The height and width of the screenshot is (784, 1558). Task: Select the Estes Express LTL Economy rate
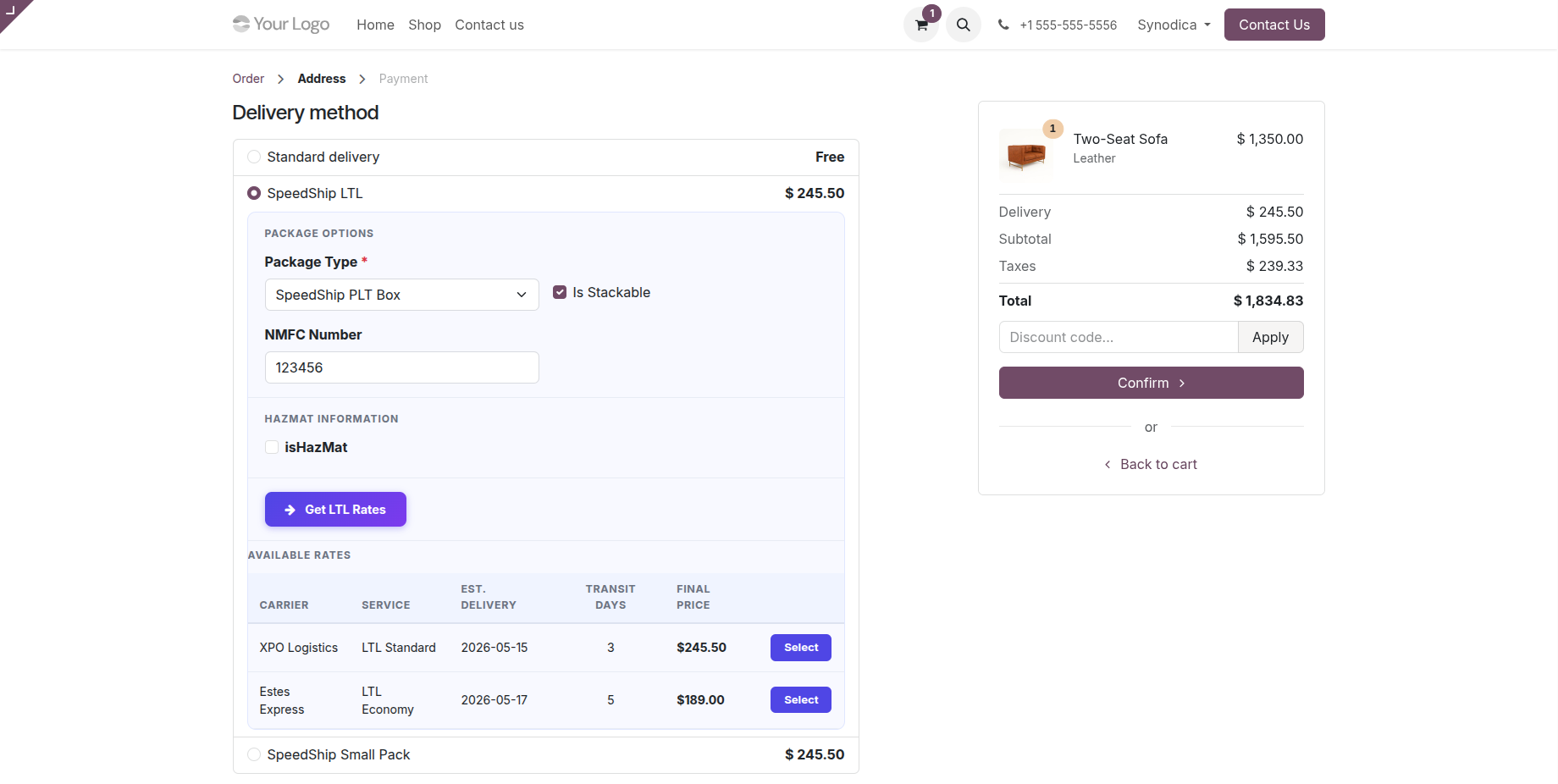point(801,700)
